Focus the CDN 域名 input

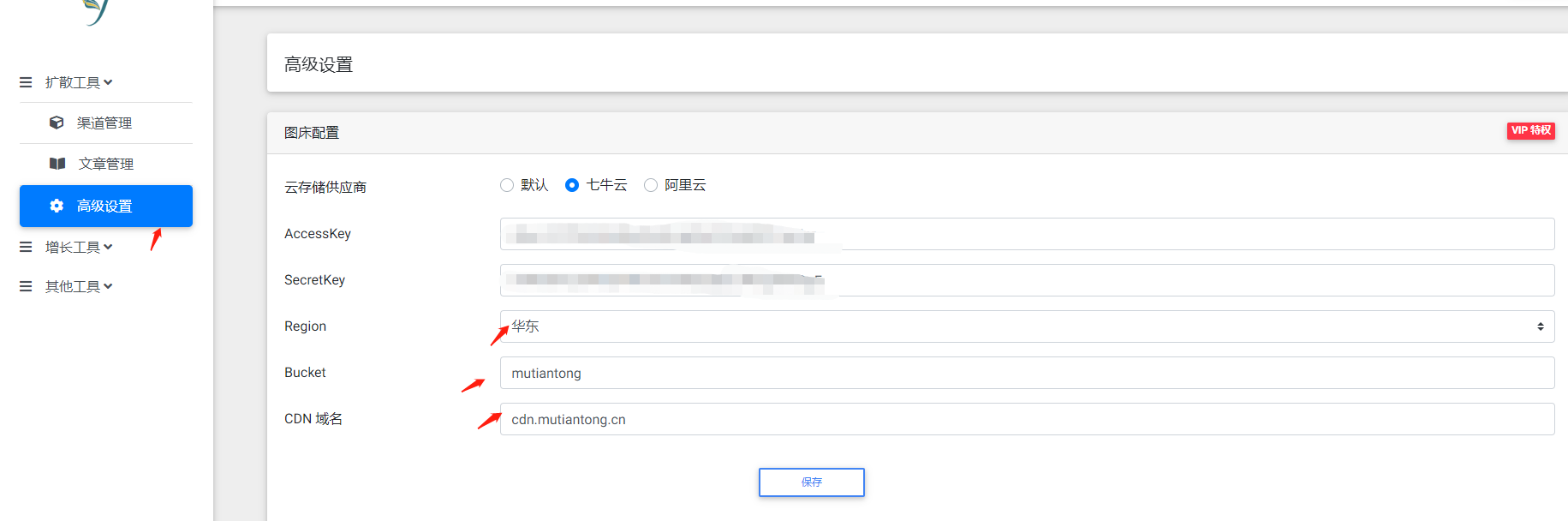tap(1026, 419)
